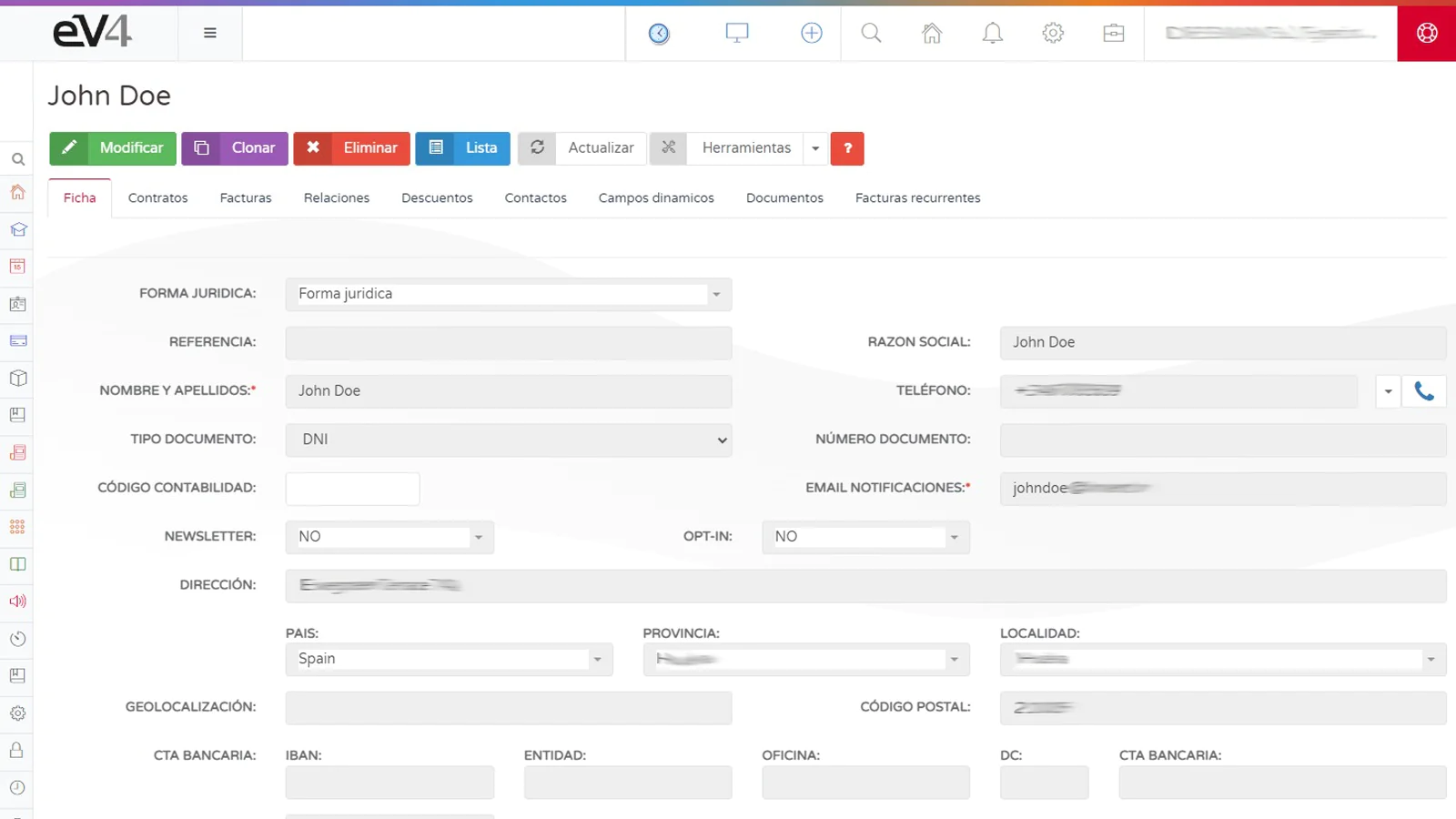The height and width of the screenshot is (819, 1456).
Task: Click the briefcase icon in the top bar
Action: click(x=1114, y=33)
